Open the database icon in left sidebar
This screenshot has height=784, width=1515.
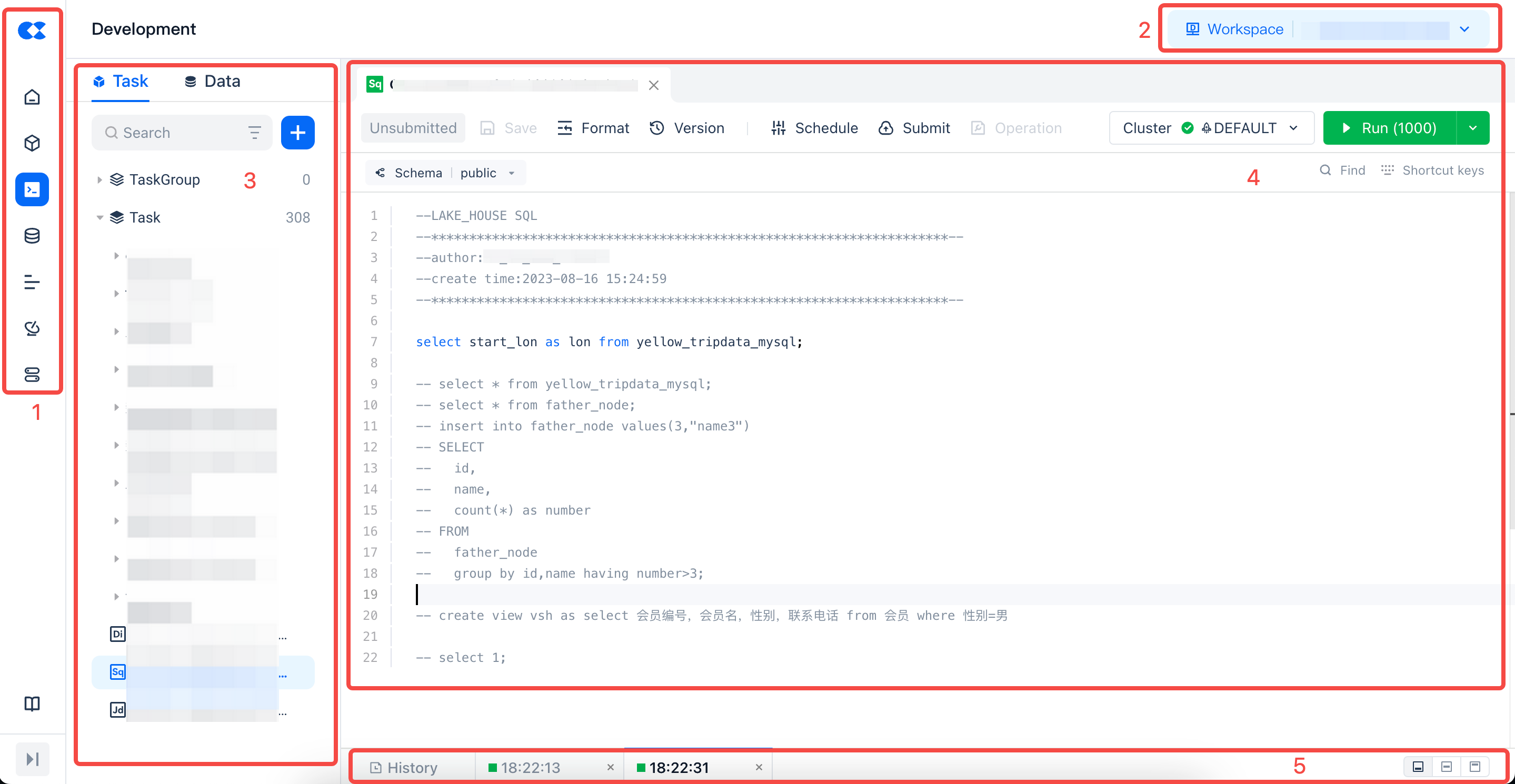32,236
